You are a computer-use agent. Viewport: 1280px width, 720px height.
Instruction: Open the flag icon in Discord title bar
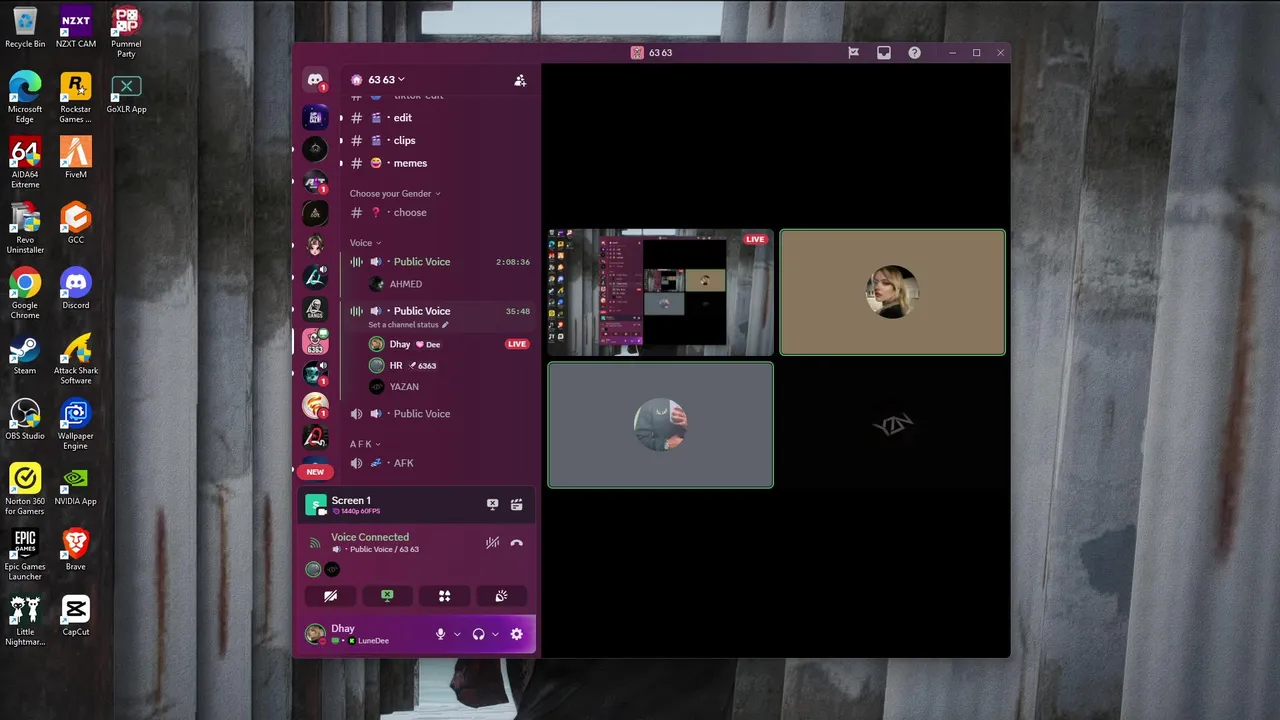[853, 53]
